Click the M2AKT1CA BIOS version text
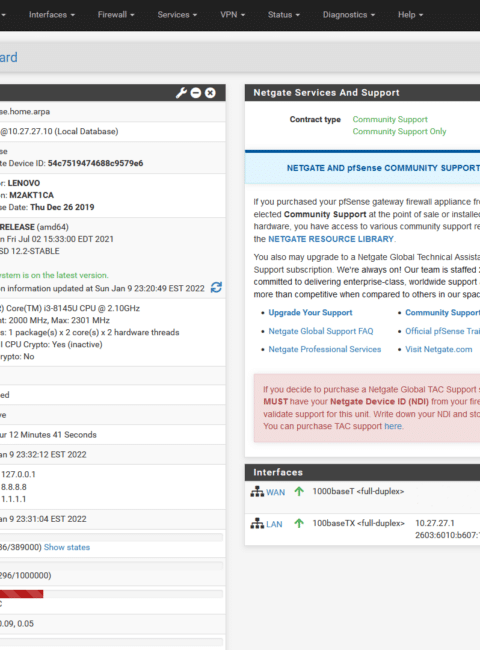Screen dimensions: 480x650 32,195
